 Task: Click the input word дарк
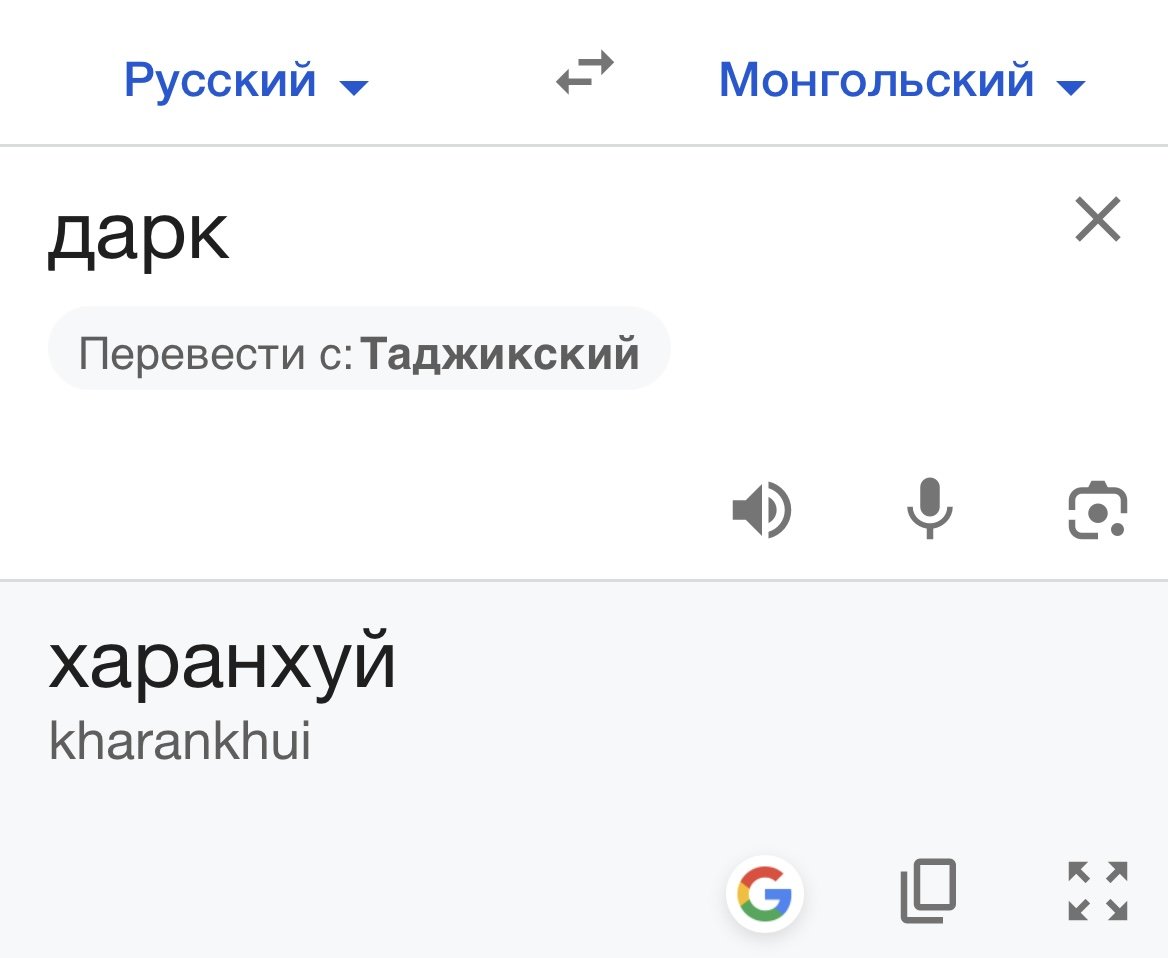click(x=138, y=236)
